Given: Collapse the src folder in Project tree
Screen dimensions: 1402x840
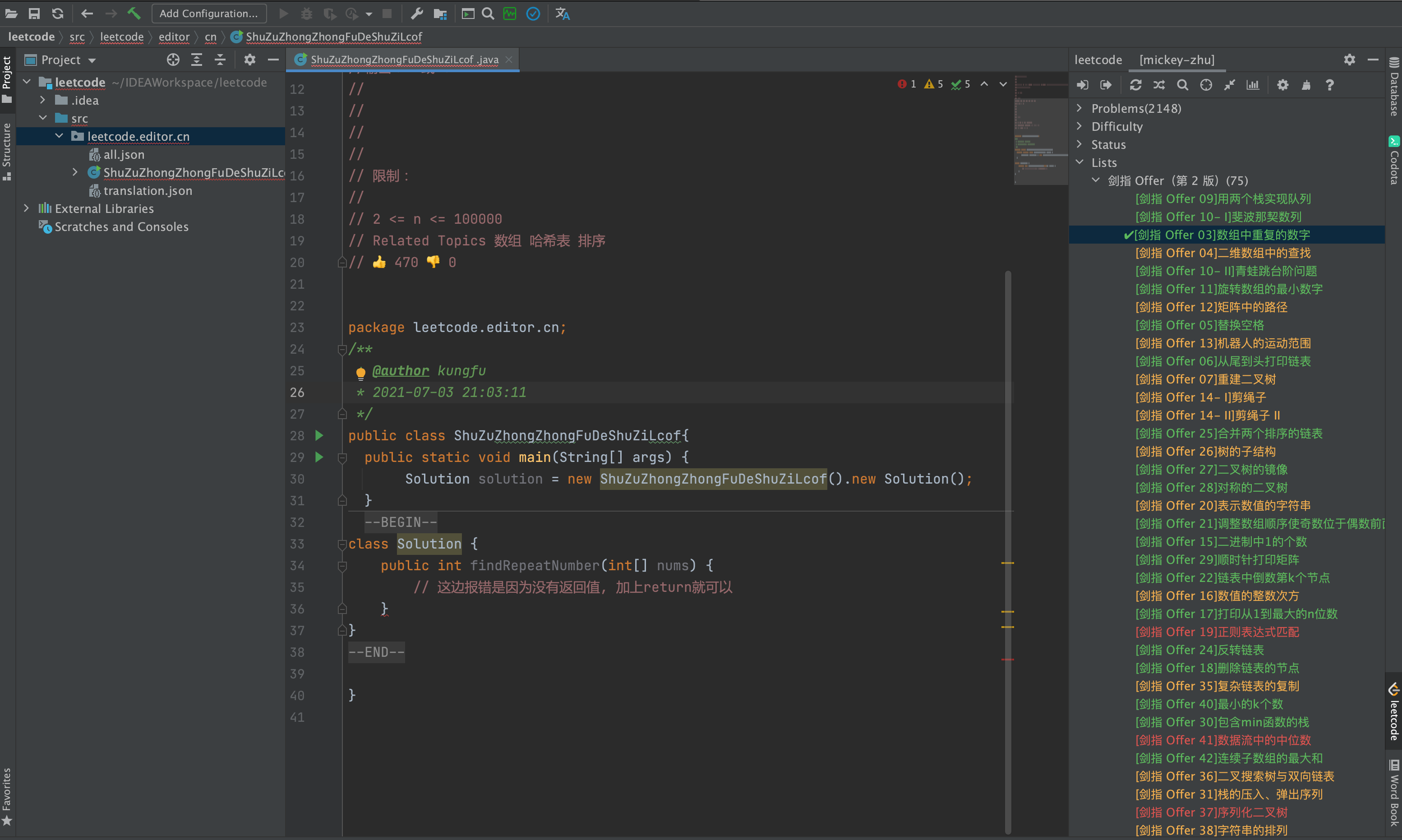Looking at the screenshot, I should pos(43,118).
